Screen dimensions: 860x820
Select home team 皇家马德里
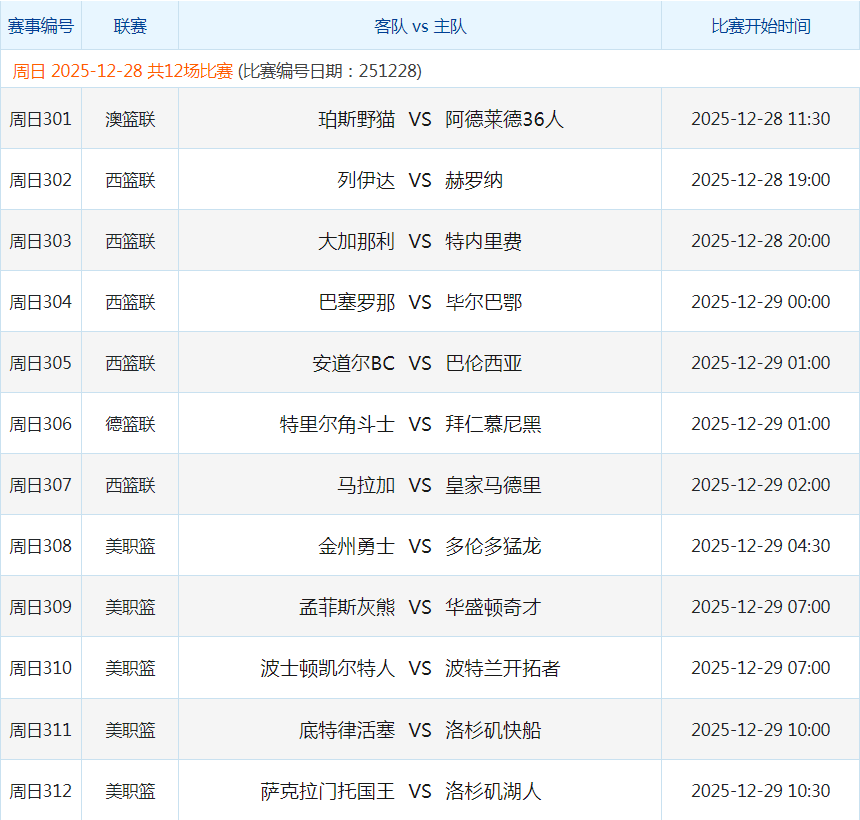click(x=493, y=484)
